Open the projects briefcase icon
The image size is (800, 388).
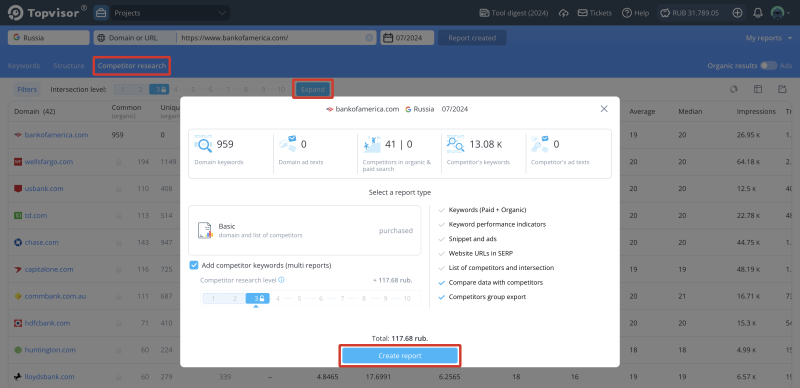click(x=101, y=13)
